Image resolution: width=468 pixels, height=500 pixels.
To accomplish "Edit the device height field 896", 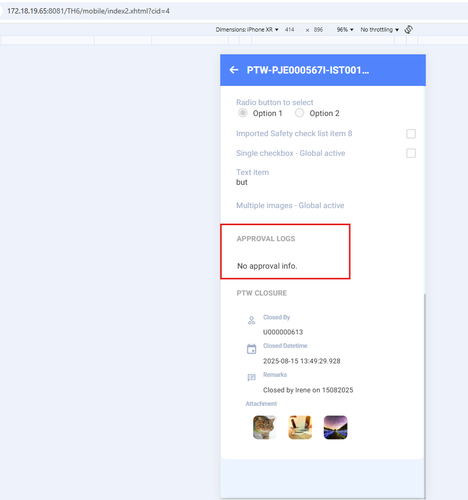I will click(x=318, y=30).
